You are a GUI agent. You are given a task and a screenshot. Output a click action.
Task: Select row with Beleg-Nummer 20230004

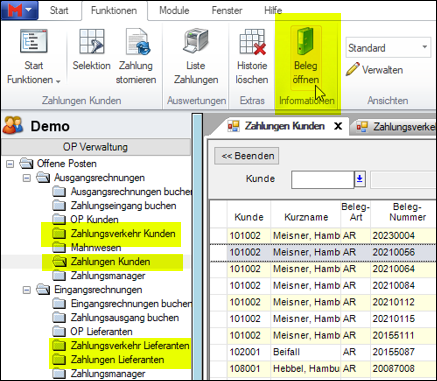point(323,236)
